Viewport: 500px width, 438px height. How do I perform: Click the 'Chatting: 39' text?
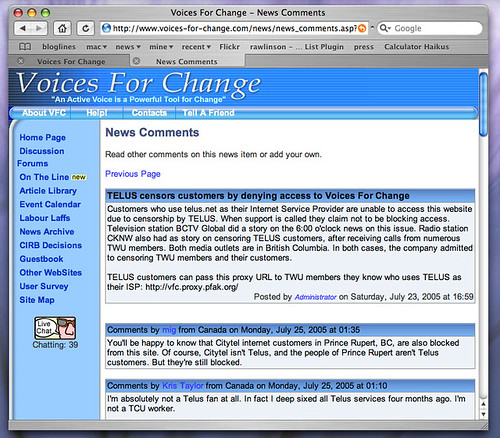tap(55, 345)
